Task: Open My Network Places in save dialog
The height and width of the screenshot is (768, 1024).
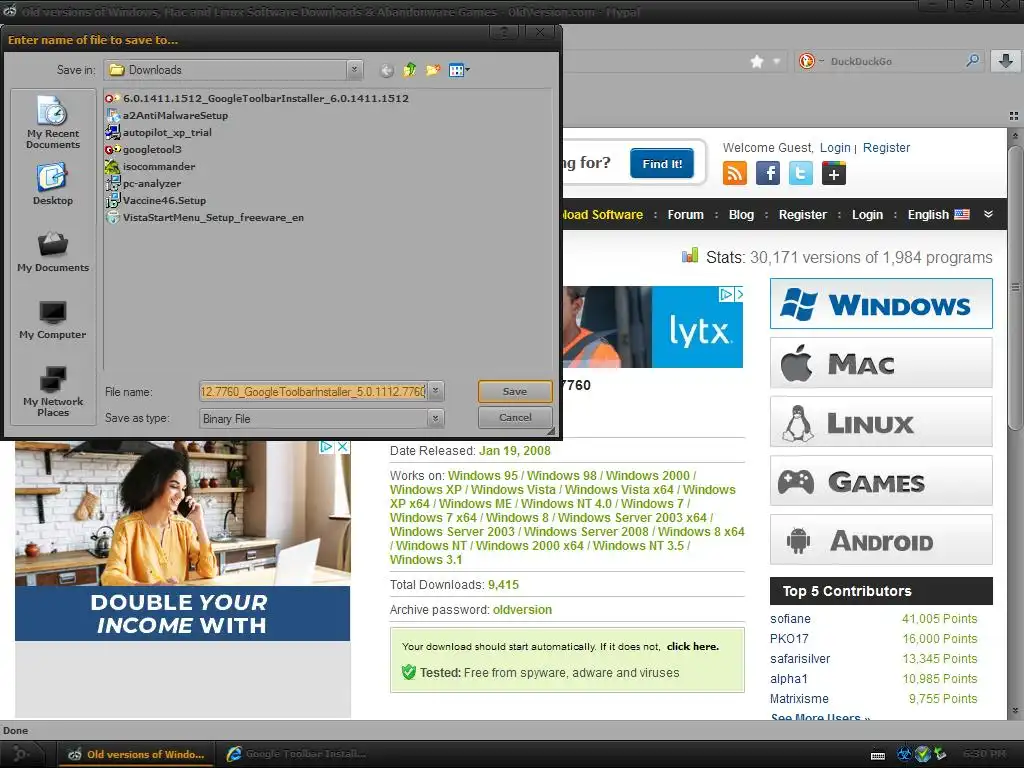Action: click(x=53, y=392)
